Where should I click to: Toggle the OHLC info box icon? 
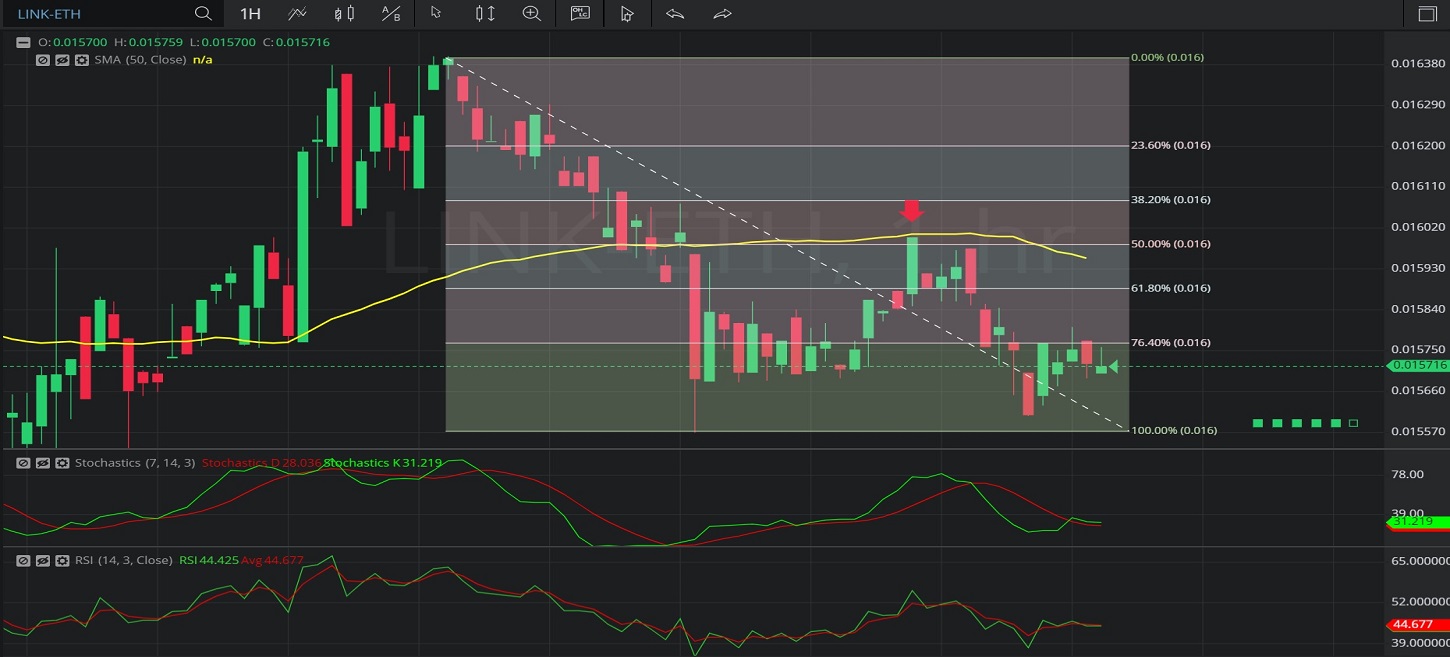[x=580, y=13]
